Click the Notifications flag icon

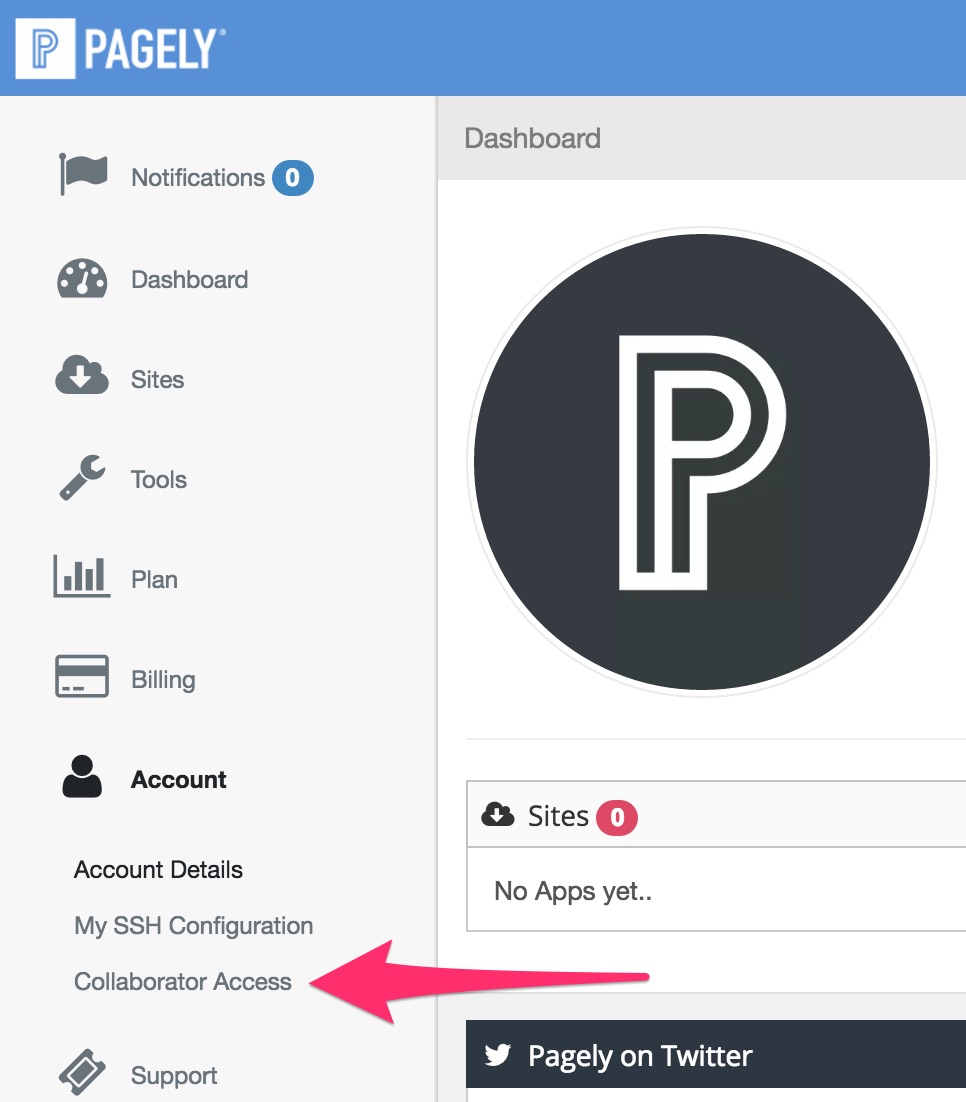click(x=83, y=174)
